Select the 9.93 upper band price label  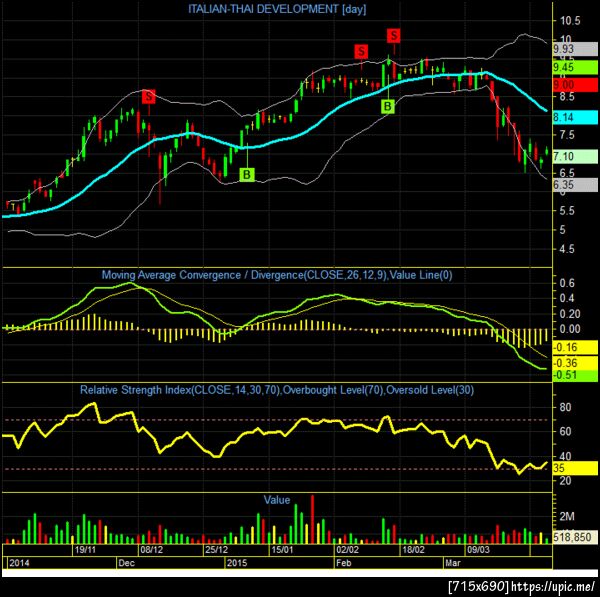tap(575, 49)
